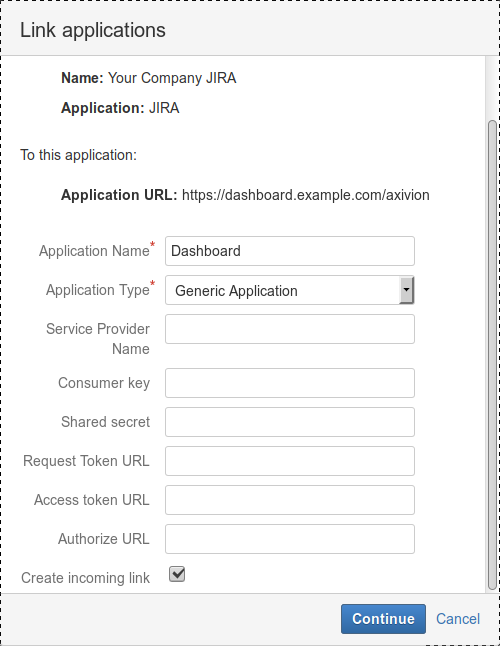The height and width of the screenshot is (646, 500).
Task: Select the Shared secret input box
Action: coord(290,422)
